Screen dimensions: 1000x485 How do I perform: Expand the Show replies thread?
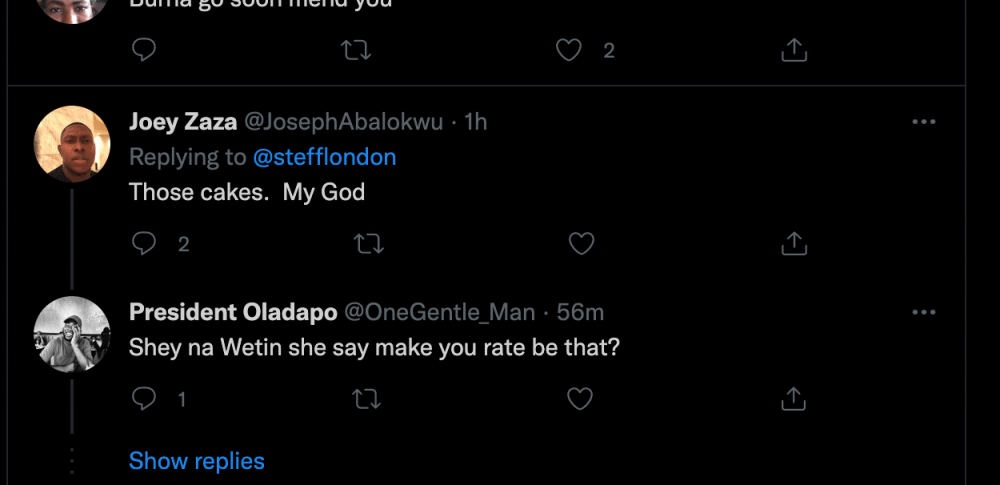197,461
